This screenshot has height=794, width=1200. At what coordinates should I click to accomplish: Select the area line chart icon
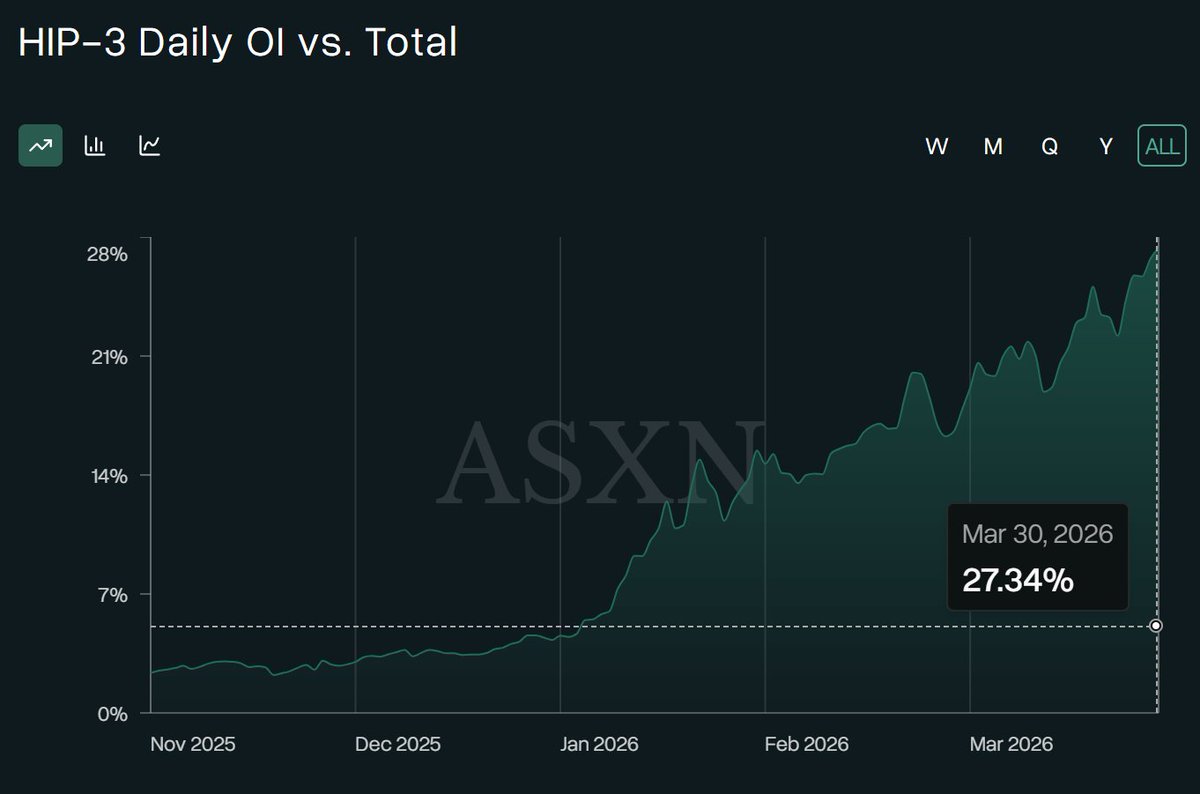41,146
